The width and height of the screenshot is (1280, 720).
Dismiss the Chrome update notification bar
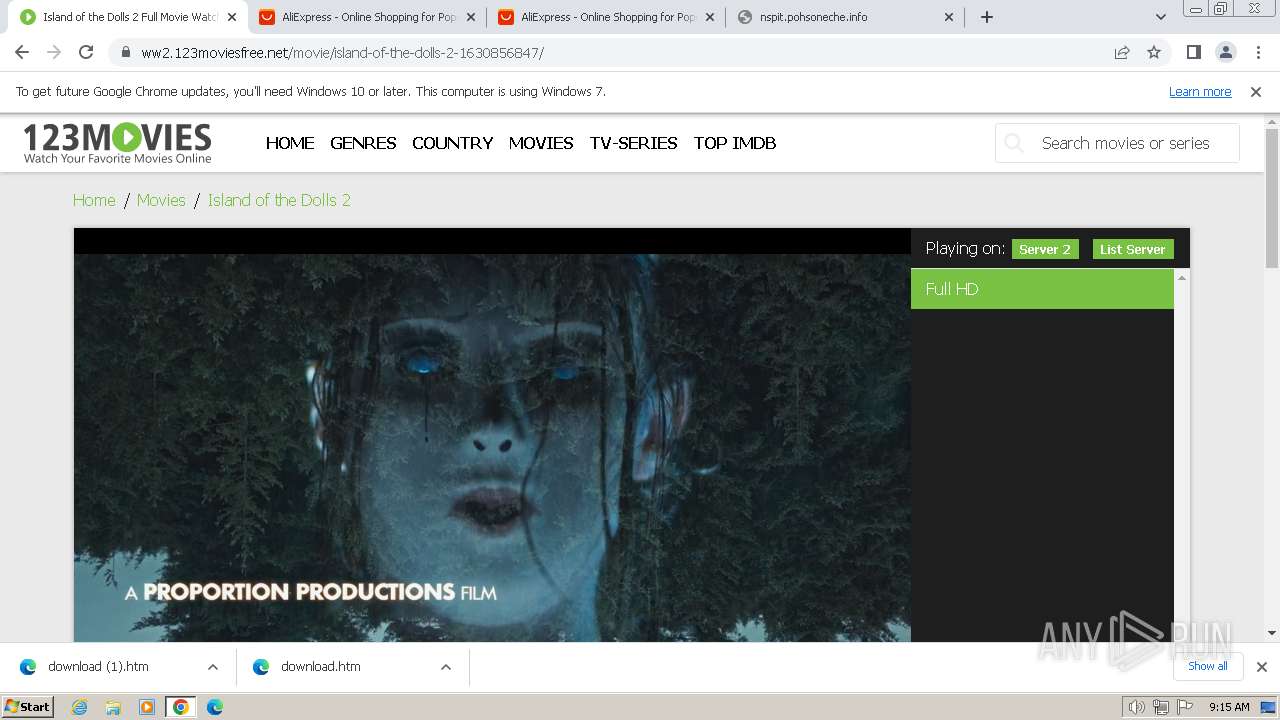click(1256, 91)
